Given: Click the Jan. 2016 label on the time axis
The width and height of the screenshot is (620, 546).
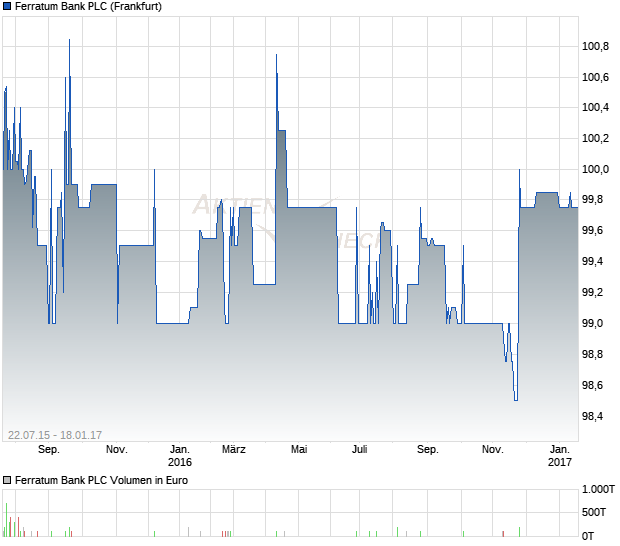Looking at the screenshot, I should (180, 456).
